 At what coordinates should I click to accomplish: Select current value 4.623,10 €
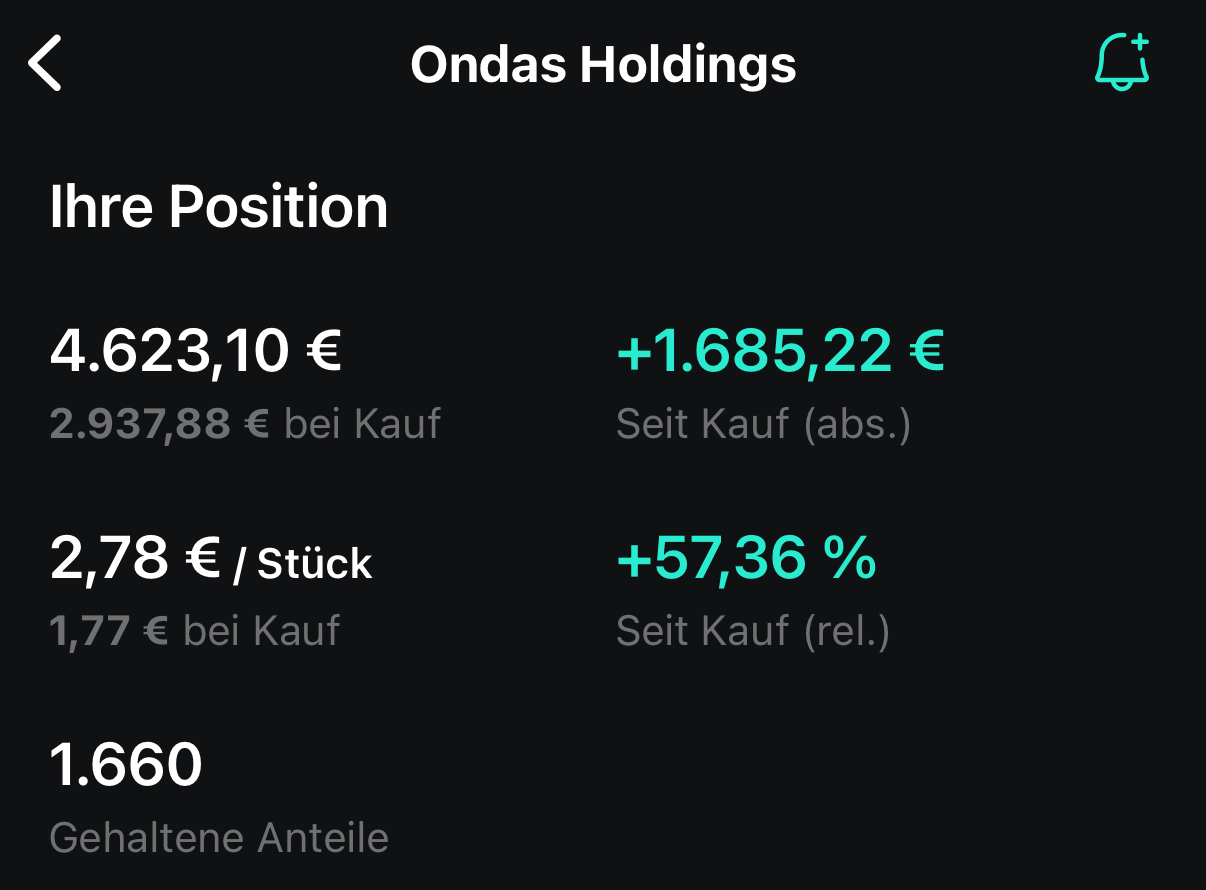coord(196,352)
